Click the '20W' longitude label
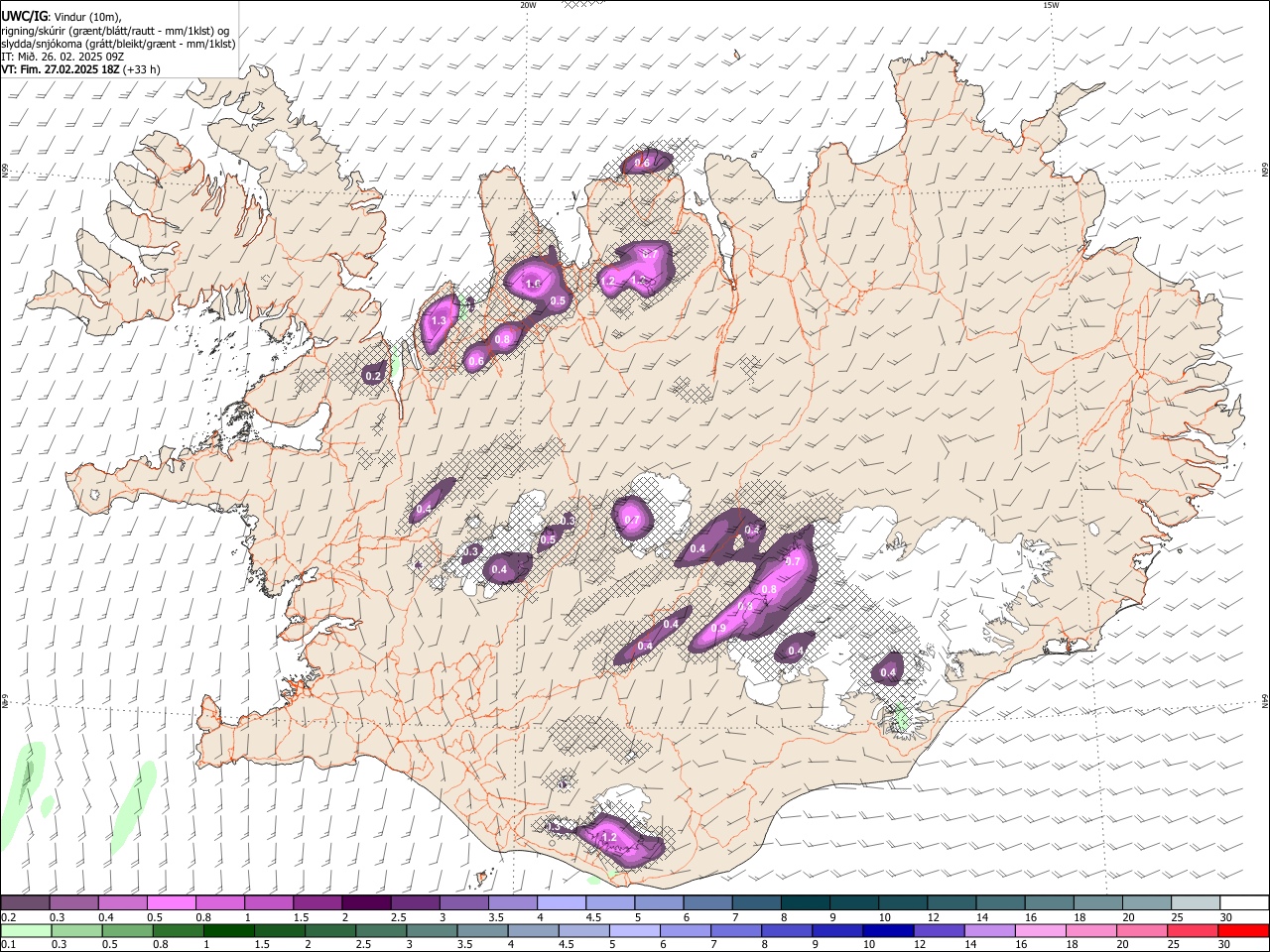 coord(528,5)
